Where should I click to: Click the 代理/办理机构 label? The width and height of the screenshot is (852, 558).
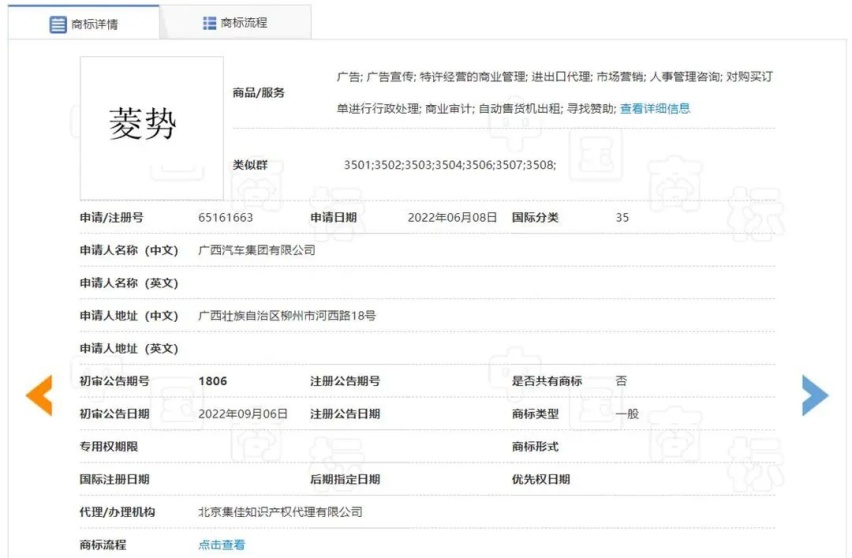click(117, 512)
